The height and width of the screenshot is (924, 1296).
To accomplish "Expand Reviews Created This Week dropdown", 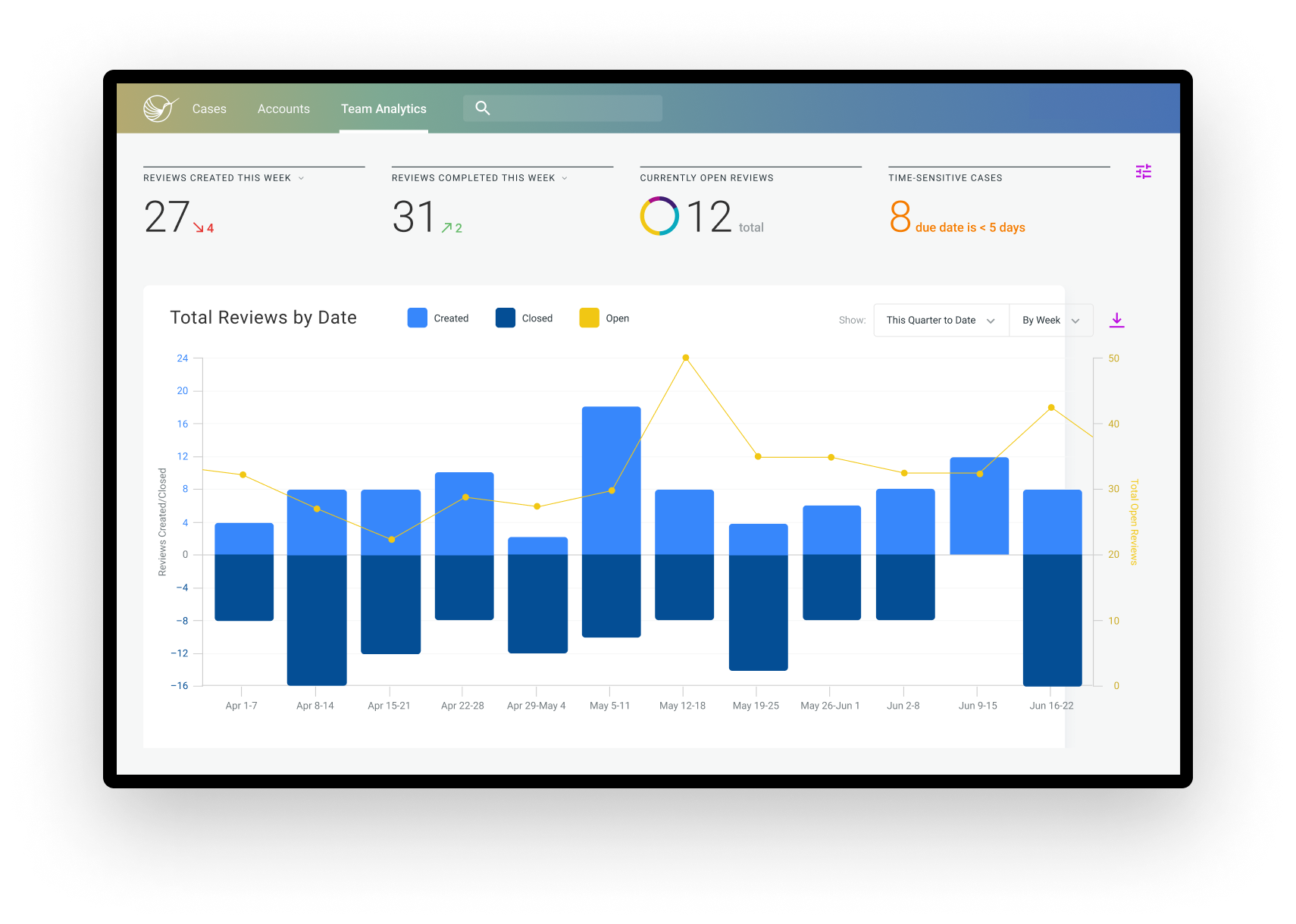I will coord(301,178).
